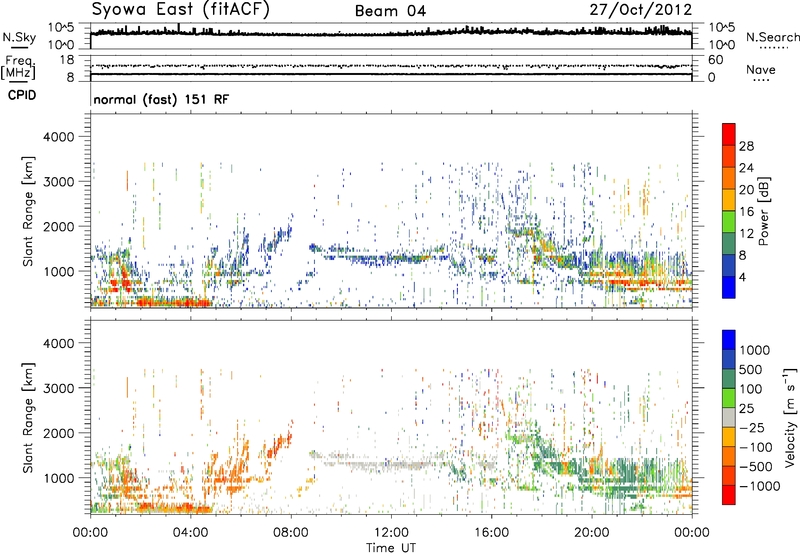Click the 4000 km tick on power panel

click(58, 137)
